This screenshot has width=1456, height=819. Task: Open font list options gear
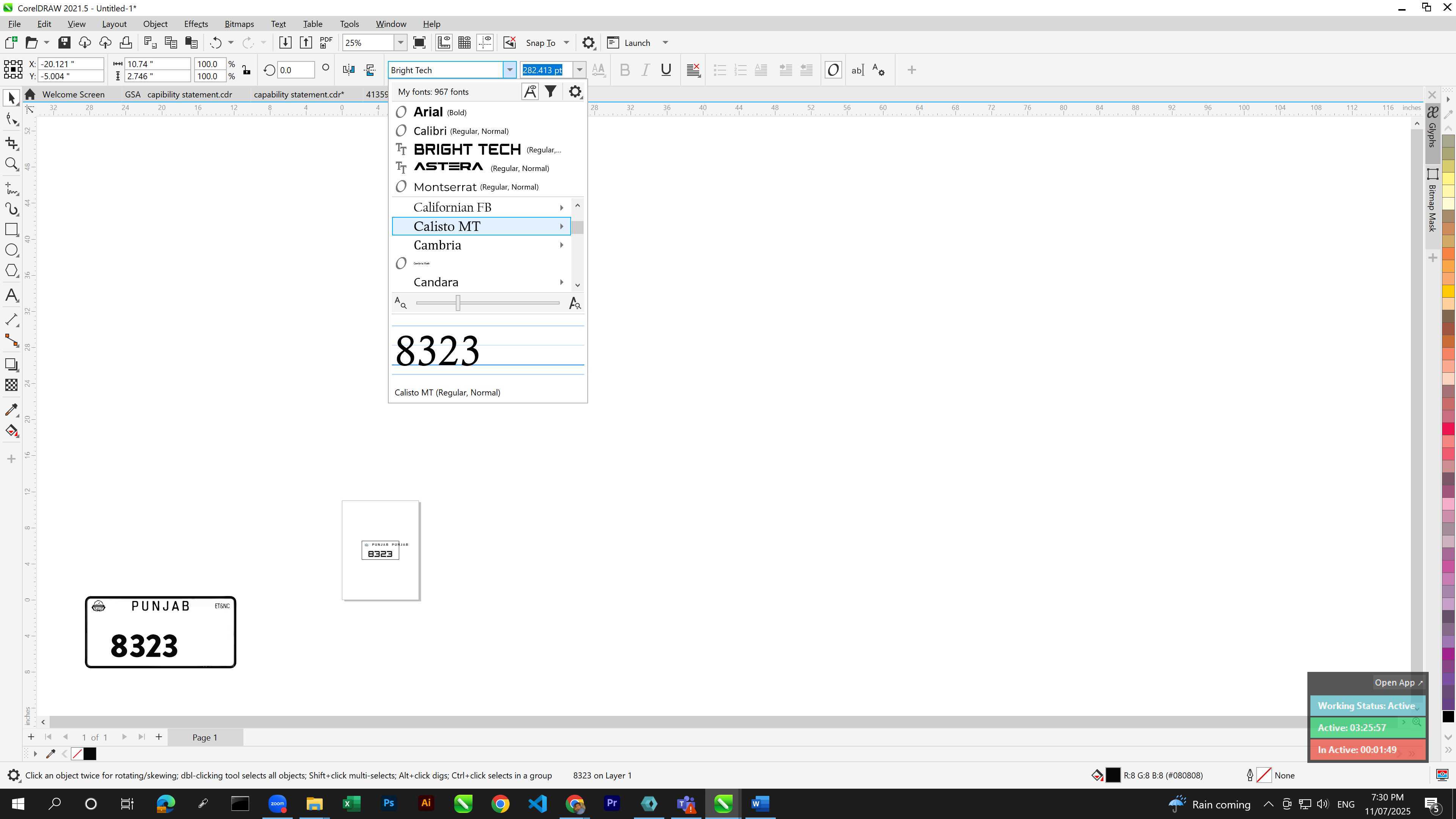575,91
